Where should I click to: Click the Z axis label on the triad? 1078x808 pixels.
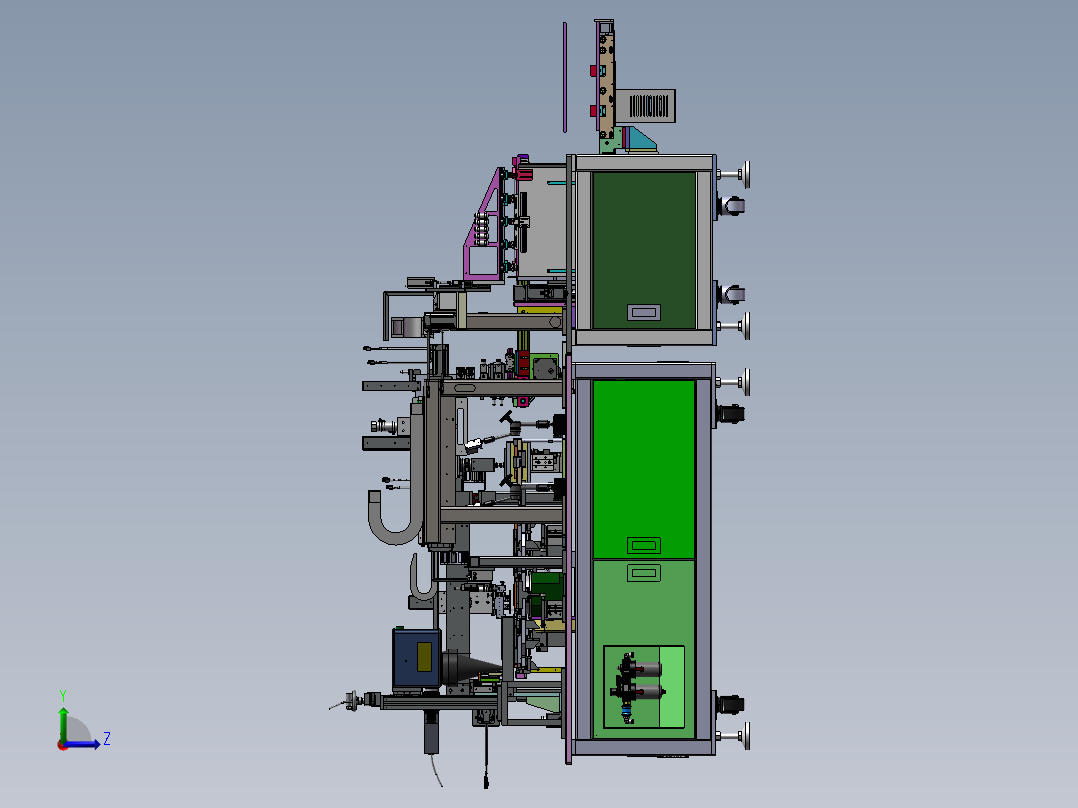coord(107,739)
